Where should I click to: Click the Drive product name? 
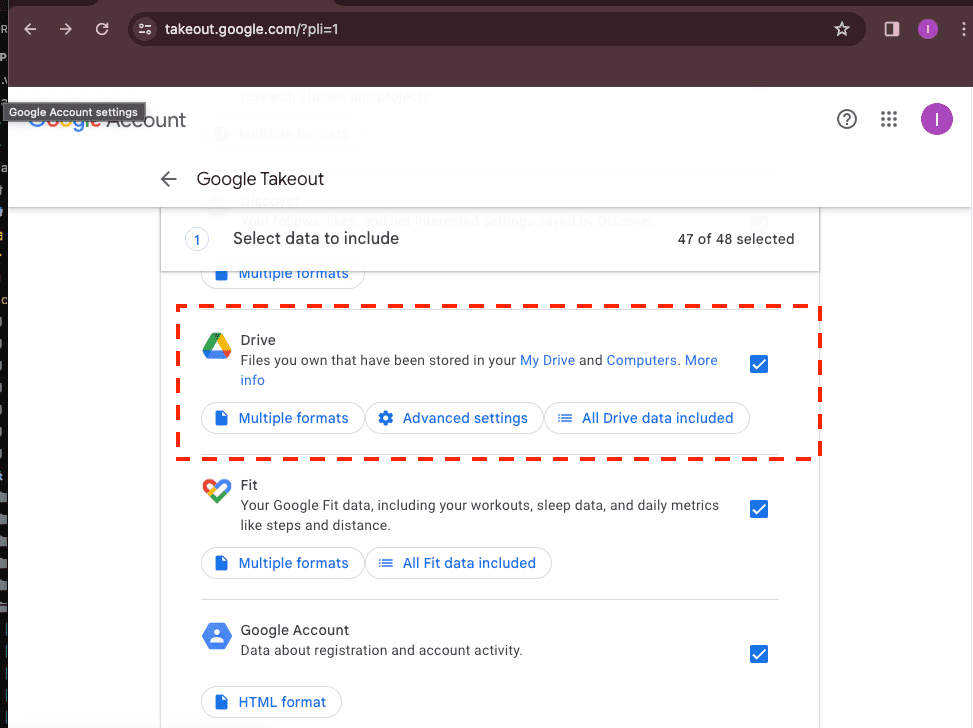(x=258, y=340)
